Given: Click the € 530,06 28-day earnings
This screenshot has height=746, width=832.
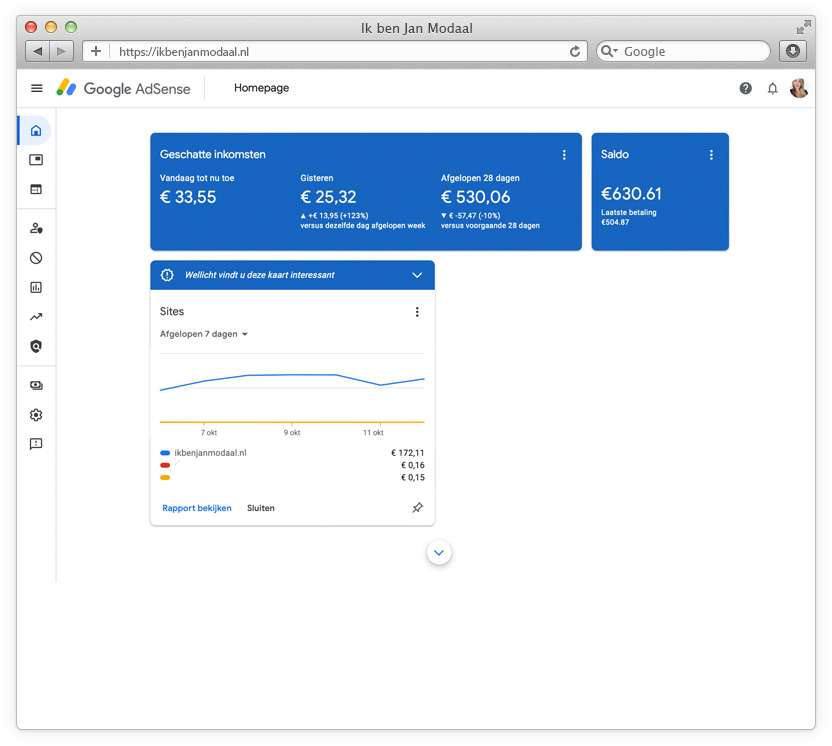Looking at the screenshot, I should pos(475,197).
